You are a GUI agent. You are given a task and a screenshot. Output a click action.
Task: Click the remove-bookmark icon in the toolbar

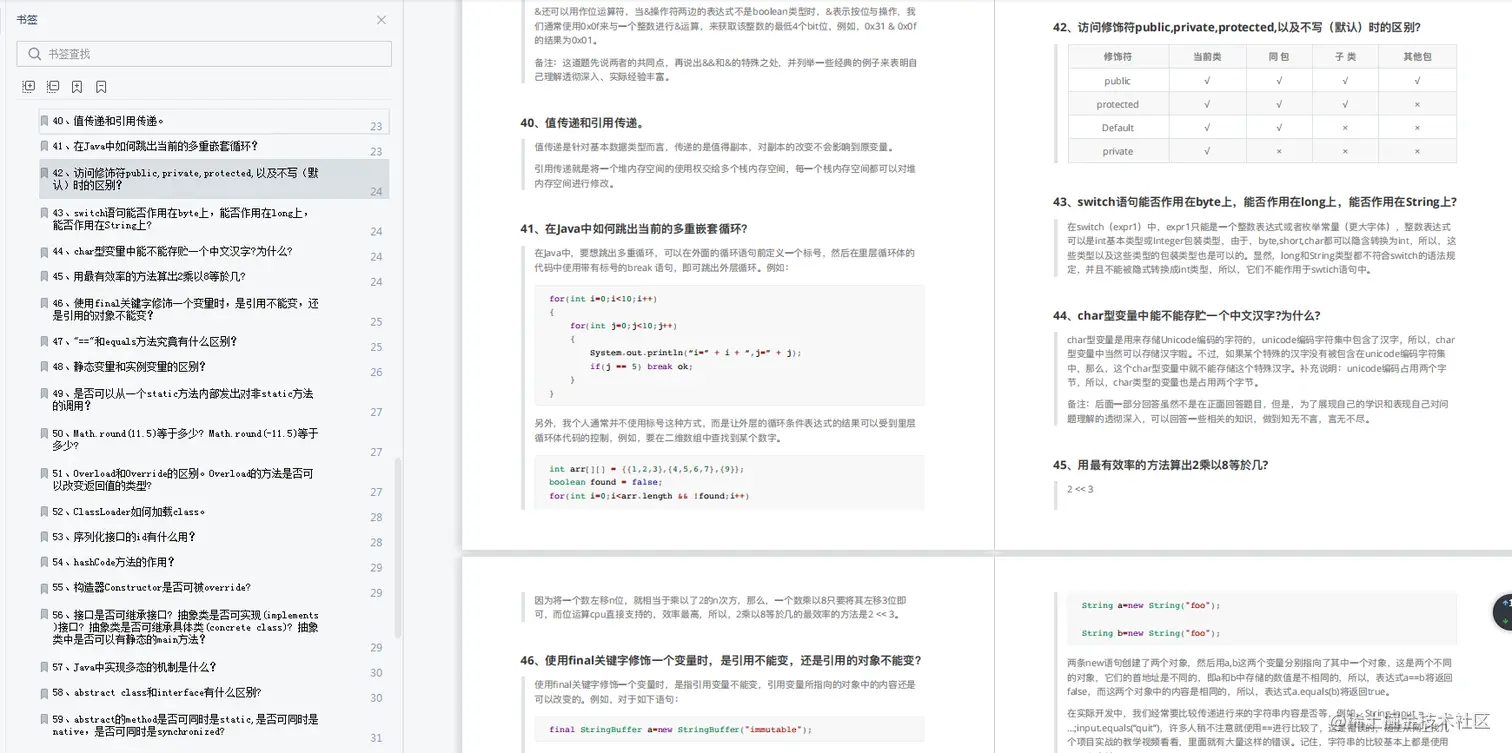[101, 87]
